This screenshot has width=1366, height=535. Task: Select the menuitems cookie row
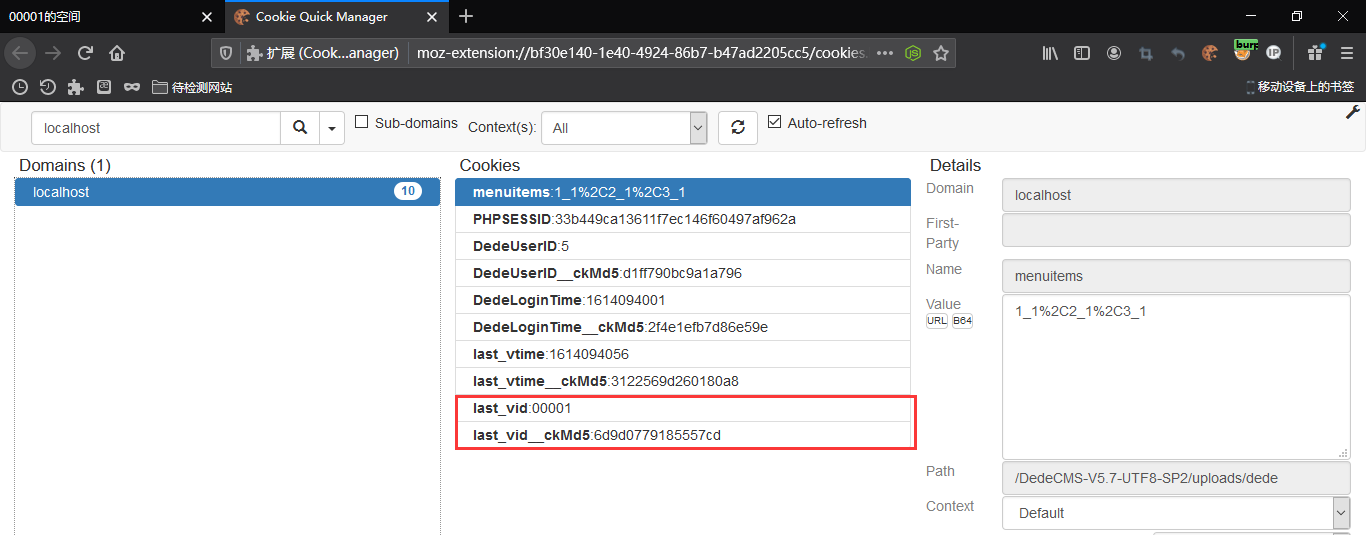click(683, 192)
